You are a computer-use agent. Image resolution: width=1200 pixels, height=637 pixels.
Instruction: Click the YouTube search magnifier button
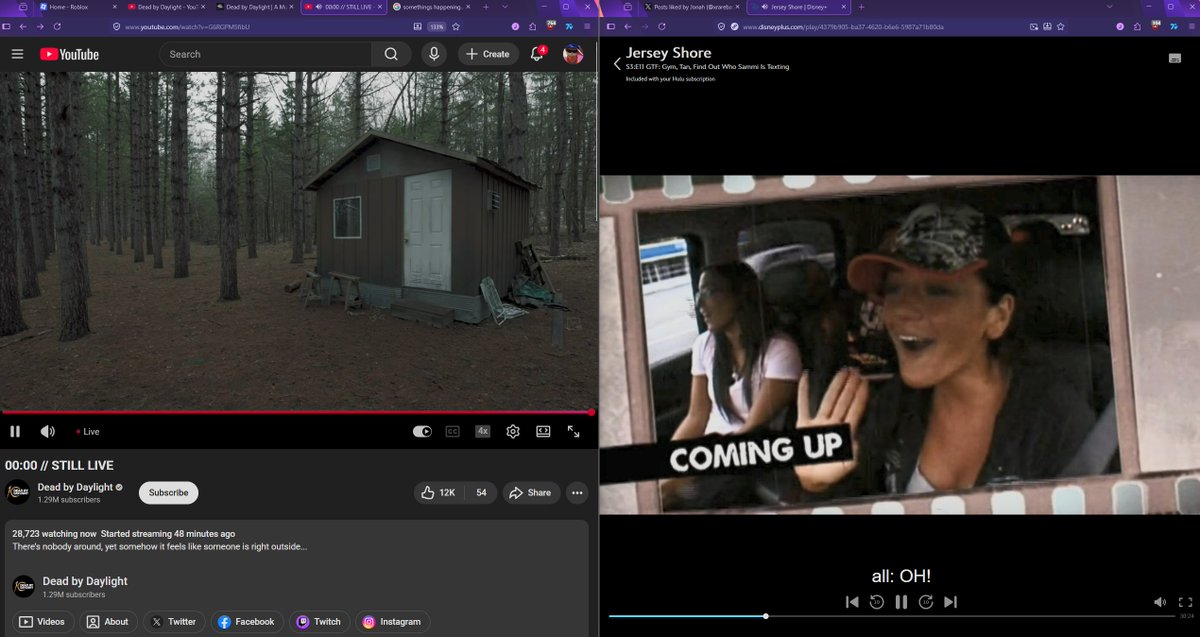391,54
